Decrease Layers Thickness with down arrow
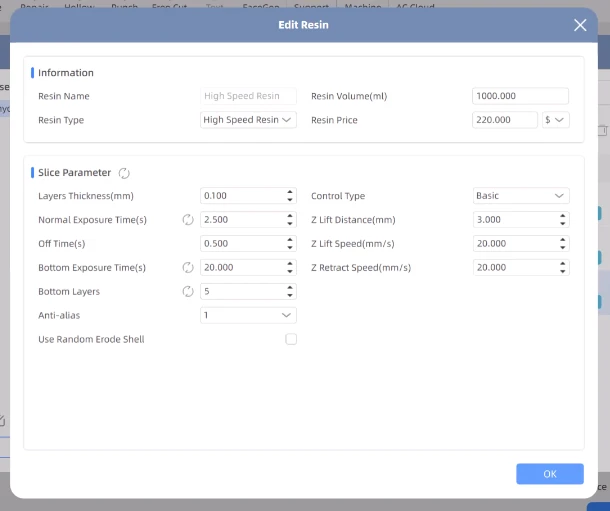The image size is (610, 511). click(290, 200)
